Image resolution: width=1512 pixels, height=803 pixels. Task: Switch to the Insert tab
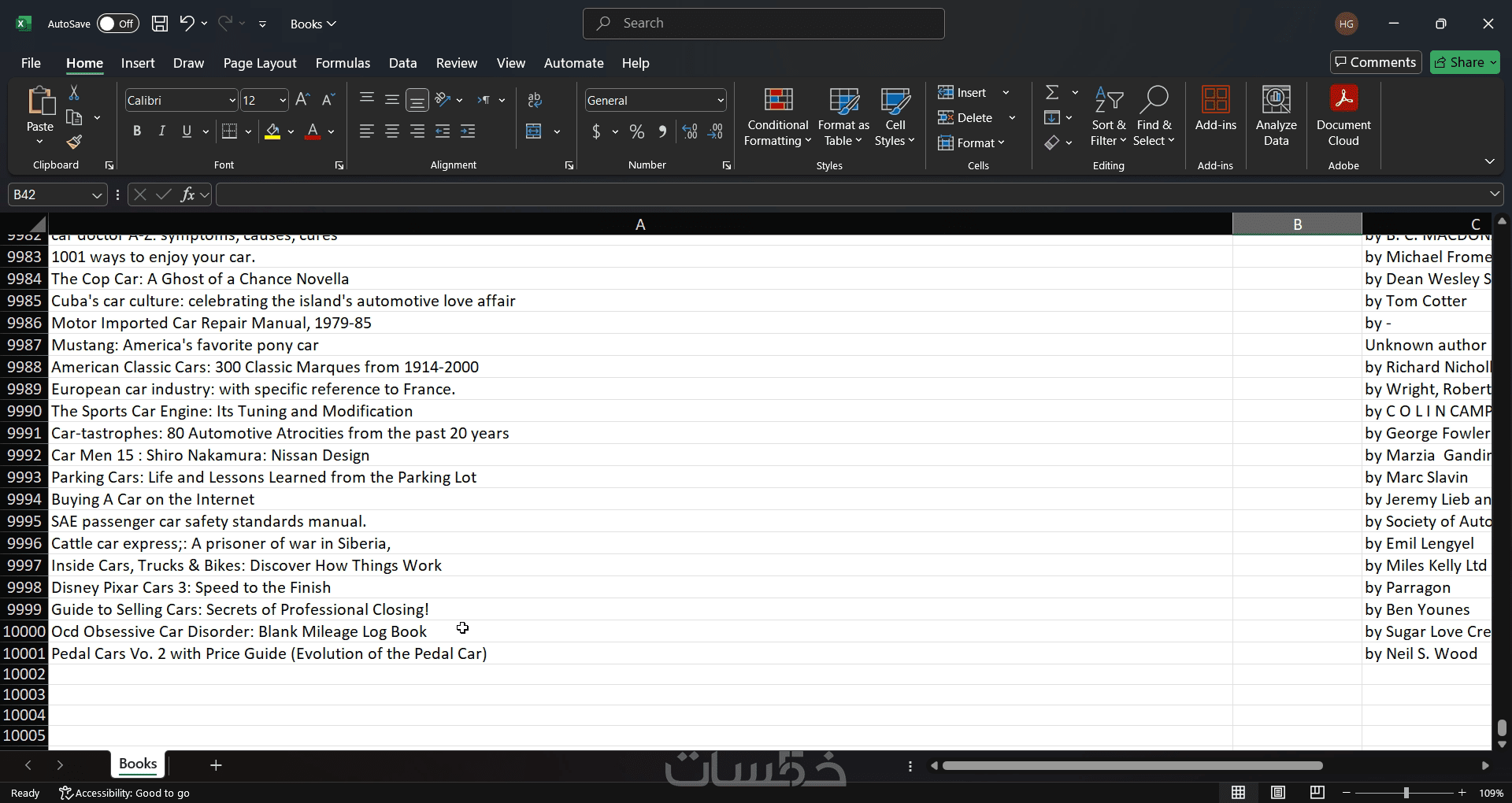[x=138, y=63]
